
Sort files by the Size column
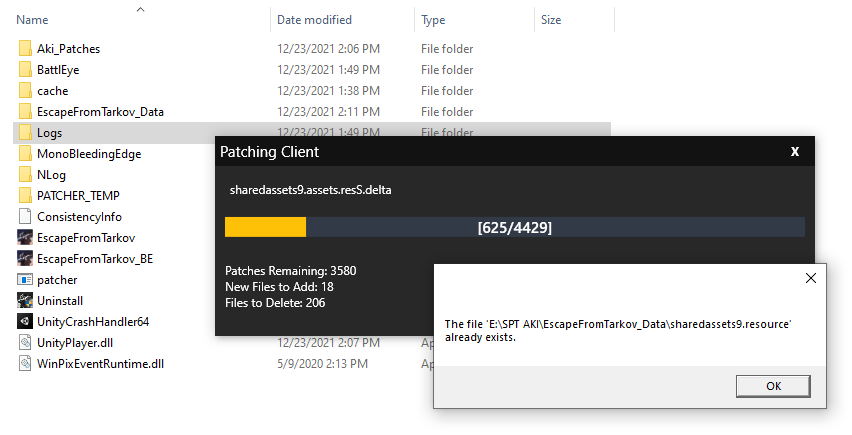[x=551, y=20]
